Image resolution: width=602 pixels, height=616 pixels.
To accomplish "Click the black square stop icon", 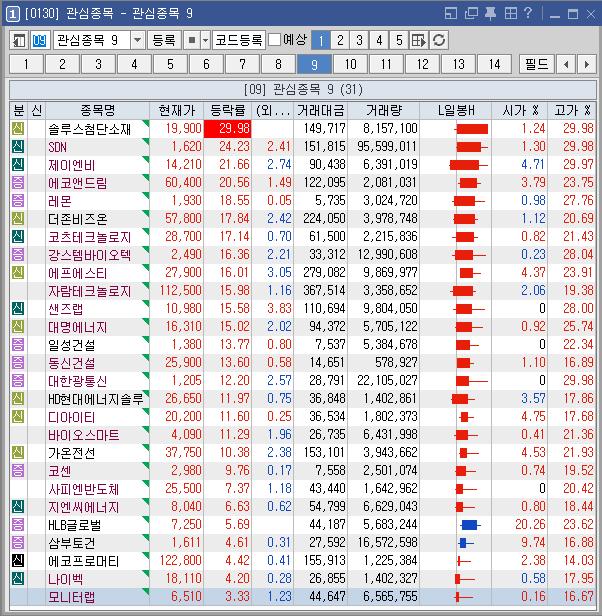I will coord(192,40).
